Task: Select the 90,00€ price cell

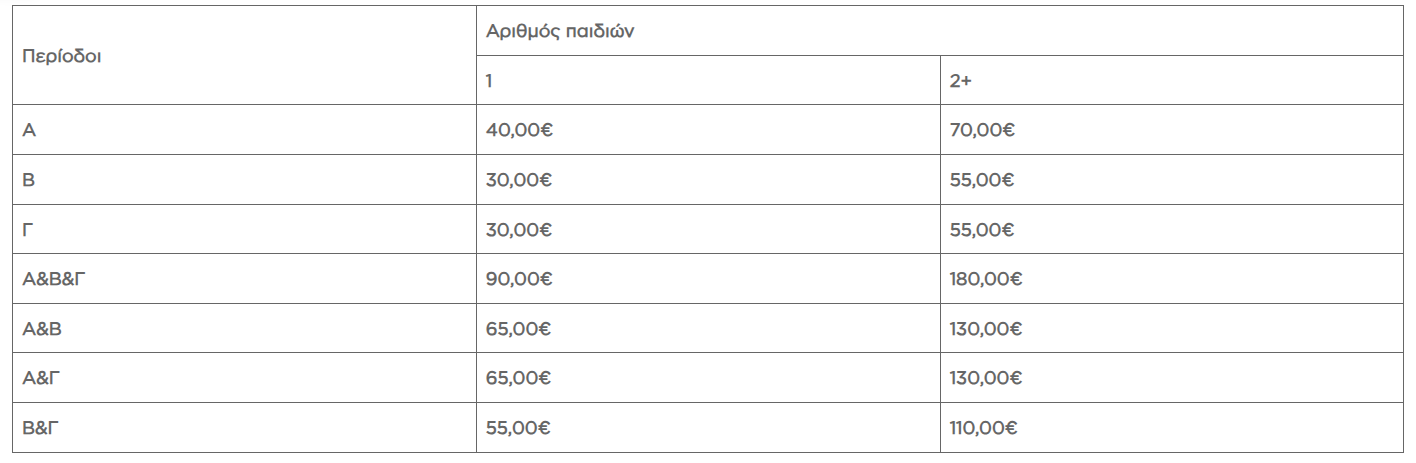Action: pyautogui.click(x=519, y=279)
